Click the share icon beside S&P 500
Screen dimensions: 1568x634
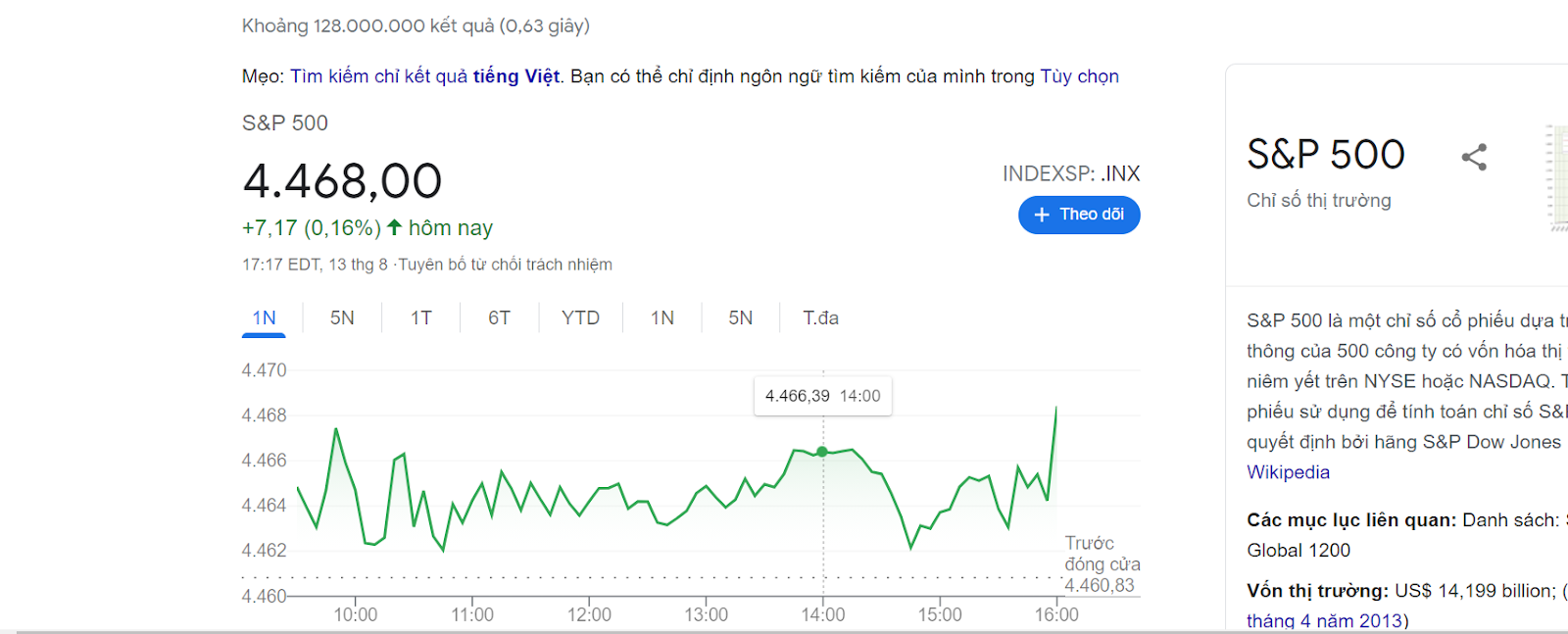point(1474,157)
